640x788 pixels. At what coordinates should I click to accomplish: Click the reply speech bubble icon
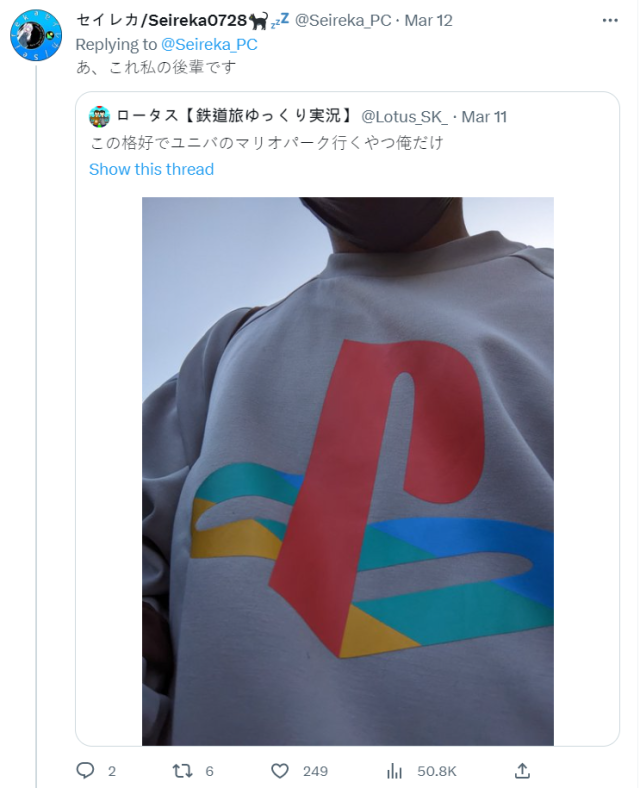tap(85, 770)
